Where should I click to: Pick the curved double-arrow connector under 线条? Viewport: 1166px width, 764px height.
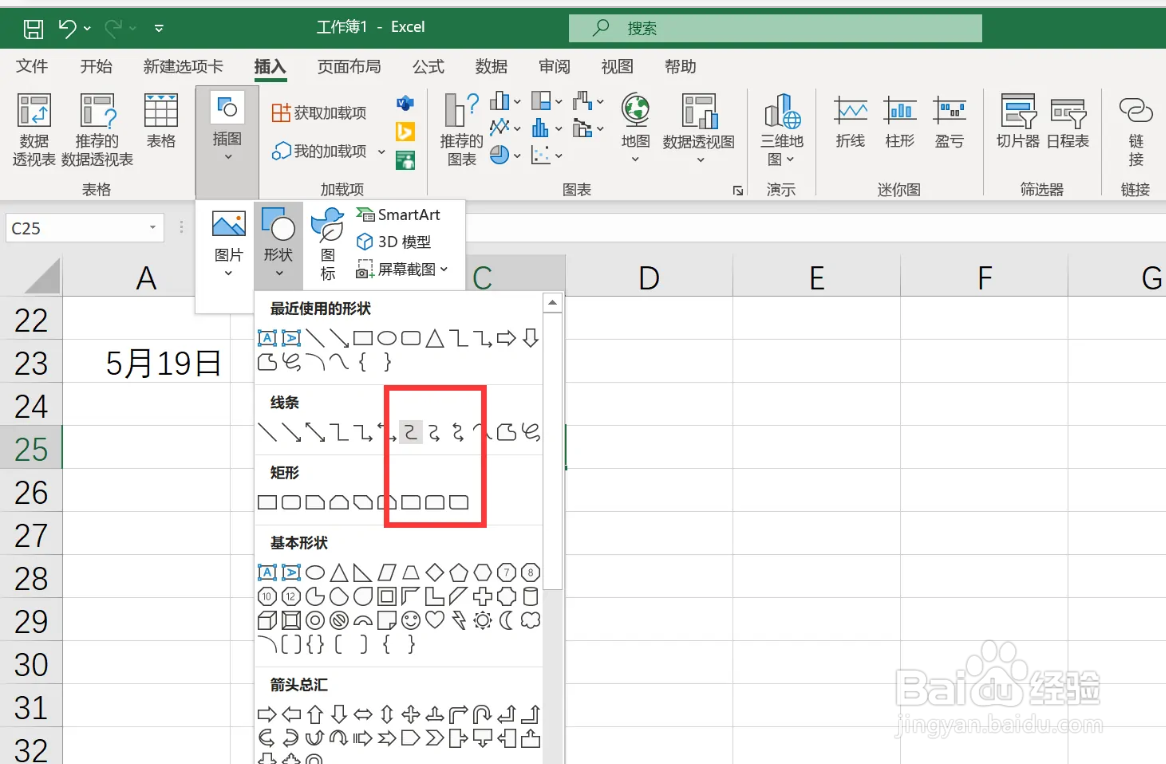coord(458,432)
